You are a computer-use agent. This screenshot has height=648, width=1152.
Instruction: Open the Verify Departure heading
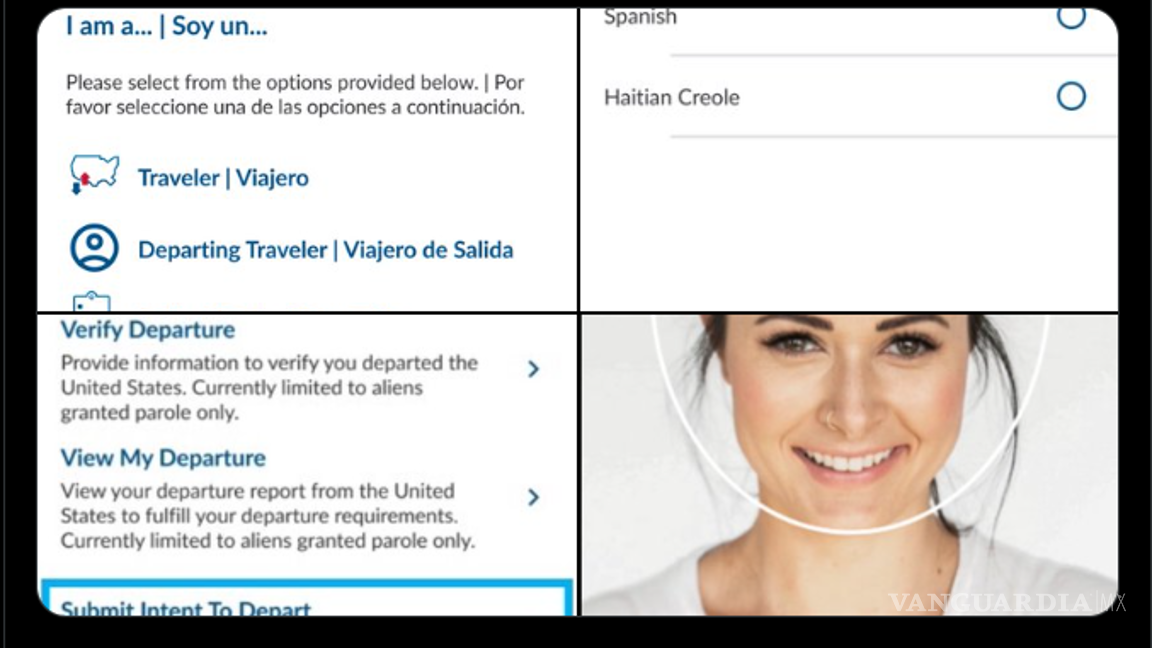click(148, 329)
